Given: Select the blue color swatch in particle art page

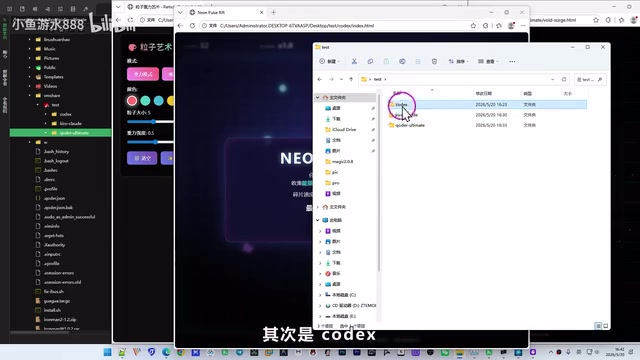Looking at the screenshot, I should point(159,100).
